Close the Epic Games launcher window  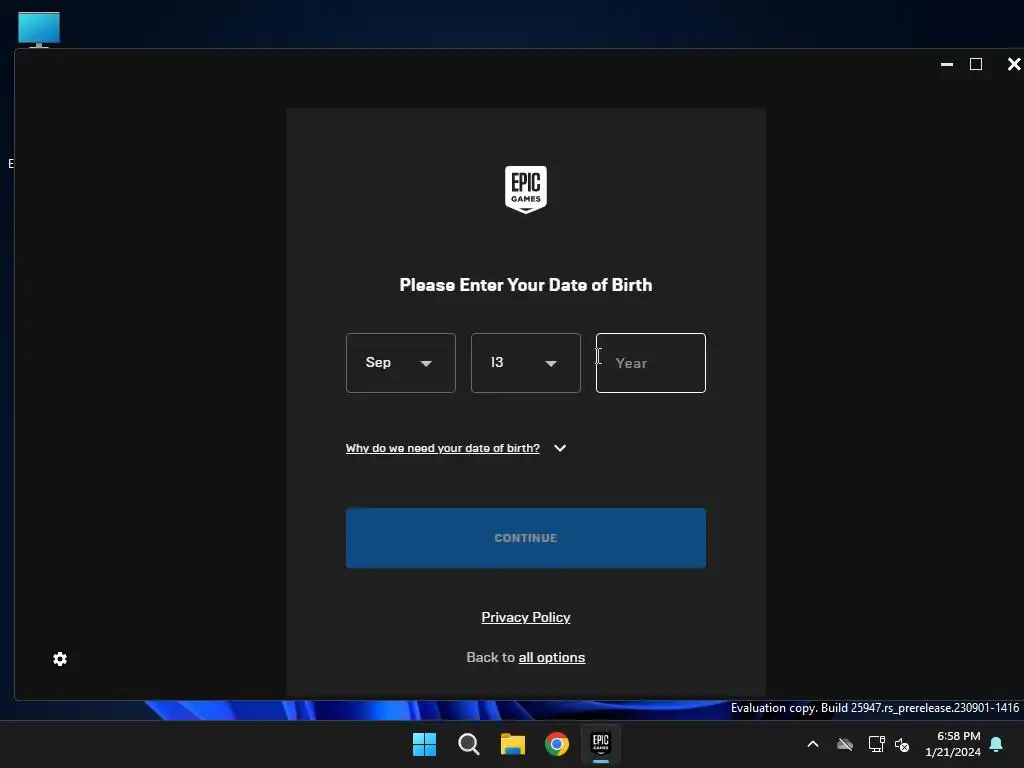(x=1014, y=64)
